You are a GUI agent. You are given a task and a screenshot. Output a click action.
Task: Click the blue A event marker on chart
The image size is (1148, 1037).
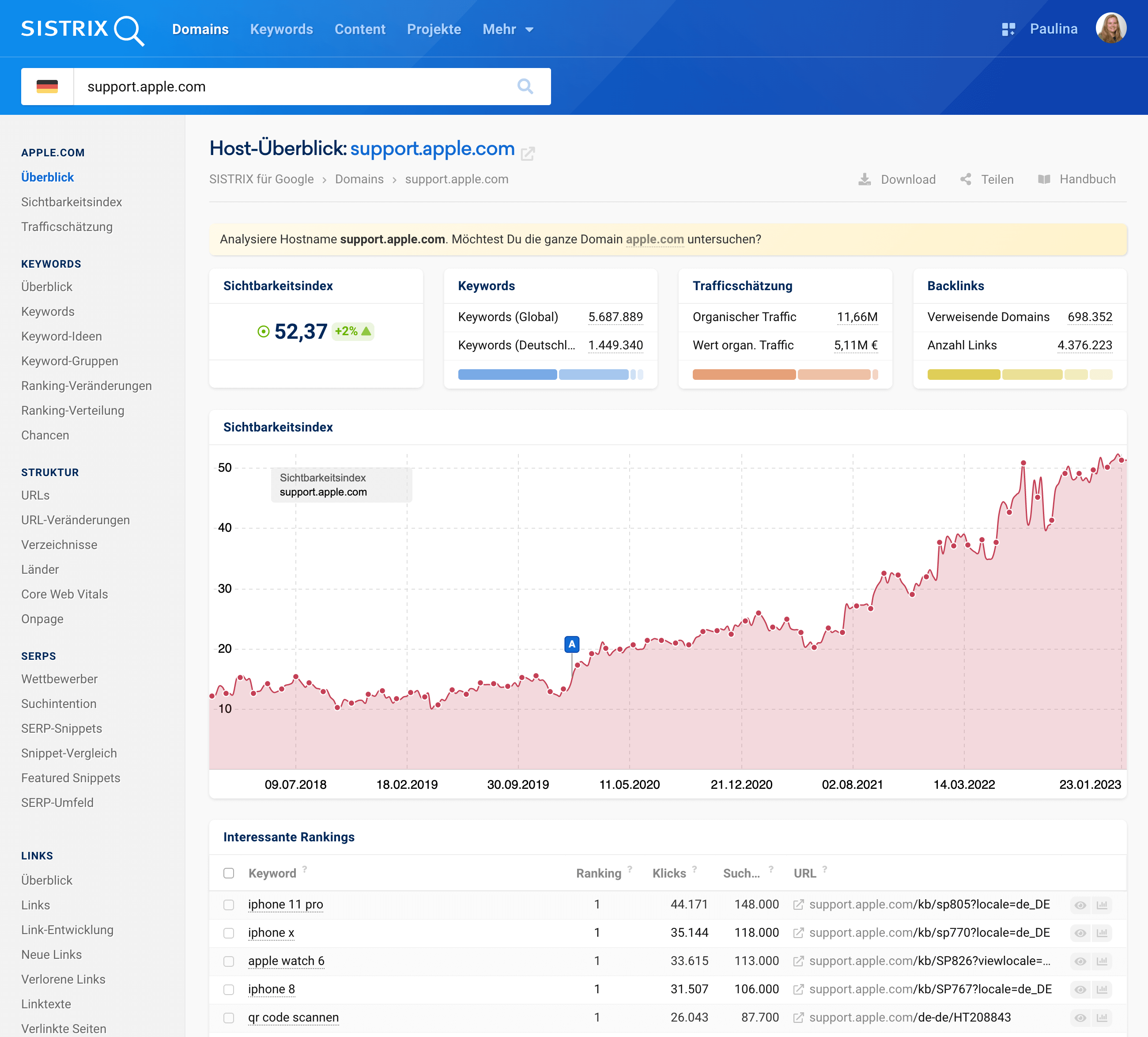[571, 644]
